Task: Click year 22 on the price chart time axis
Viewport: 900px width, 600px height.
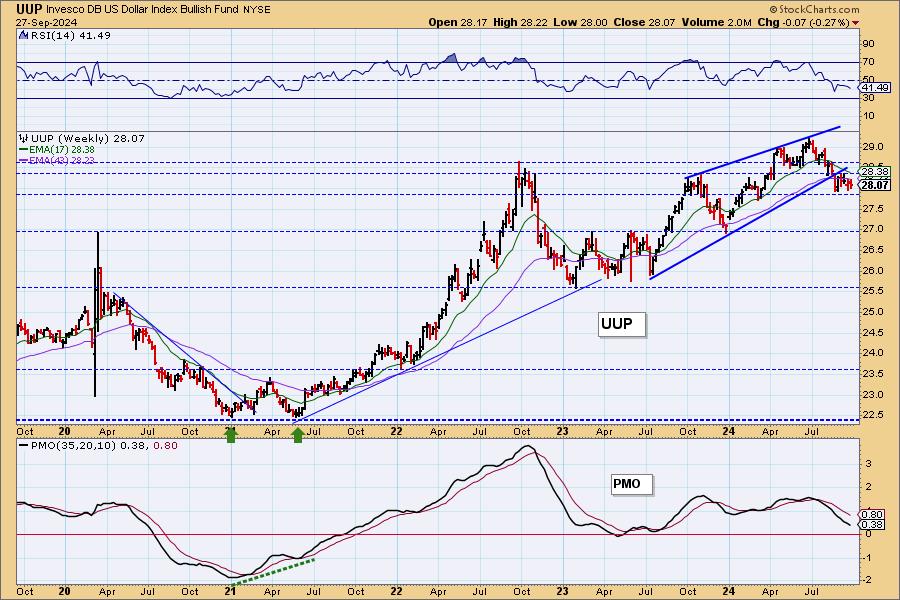Action: click(x=396, y=431)
